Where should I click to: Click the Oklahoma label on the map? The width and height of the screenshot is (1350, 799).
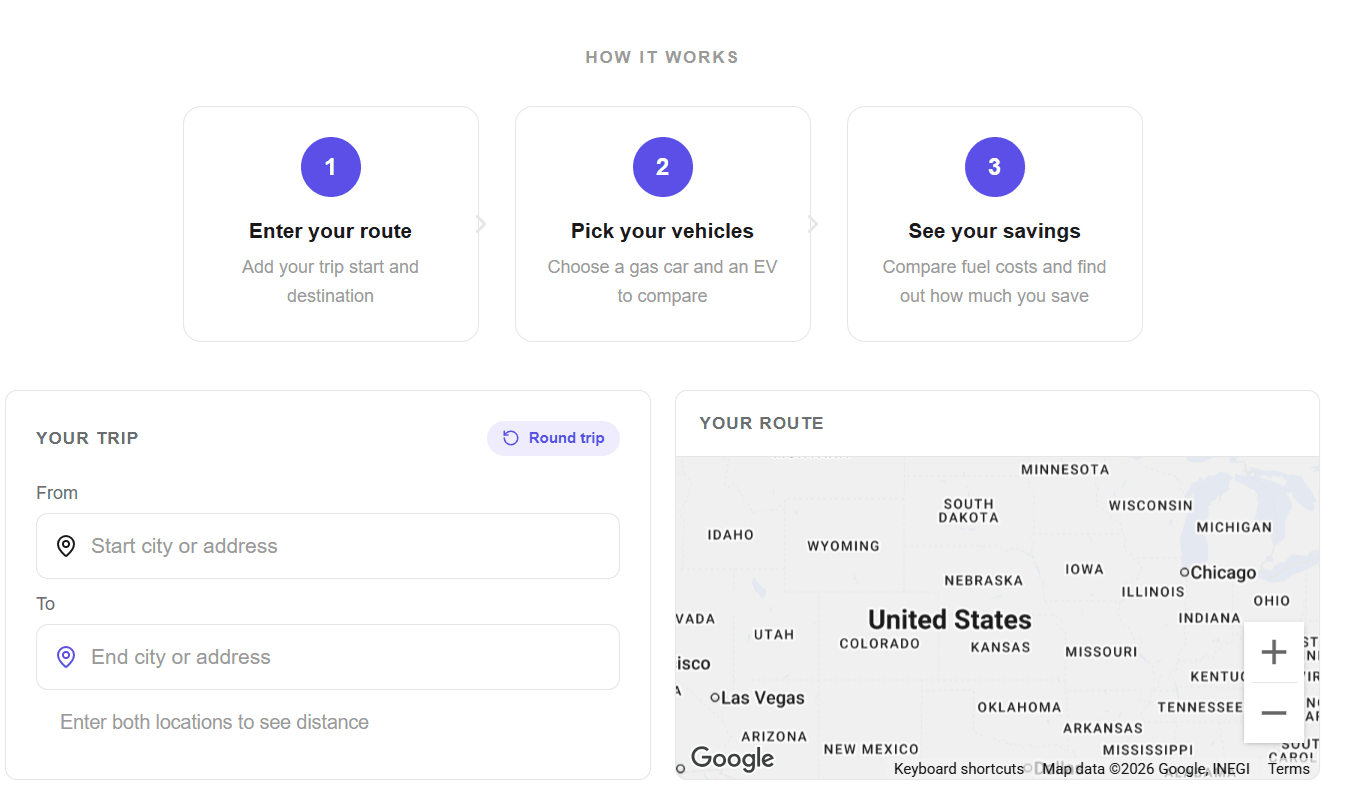1019,707
